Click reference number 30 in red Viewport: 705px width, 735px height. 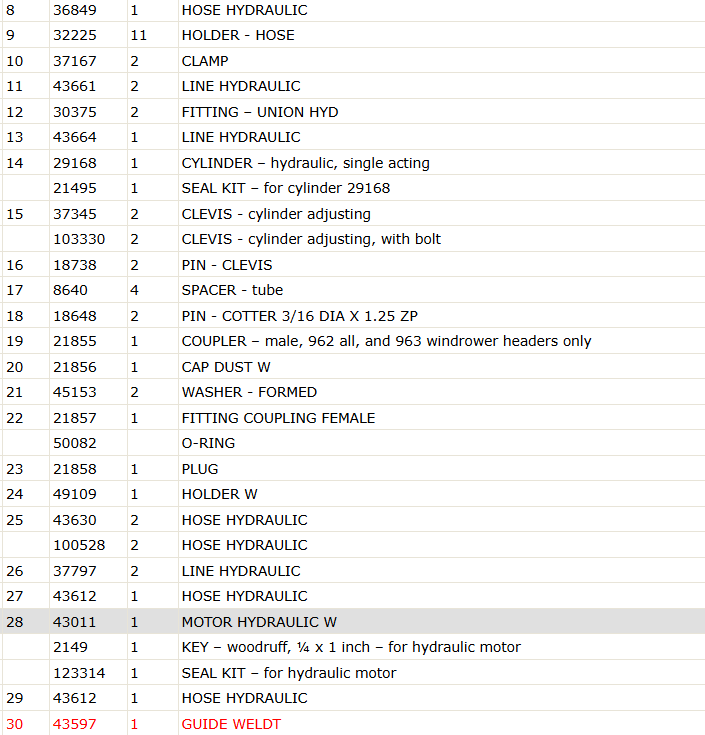[x=15, y=724]
